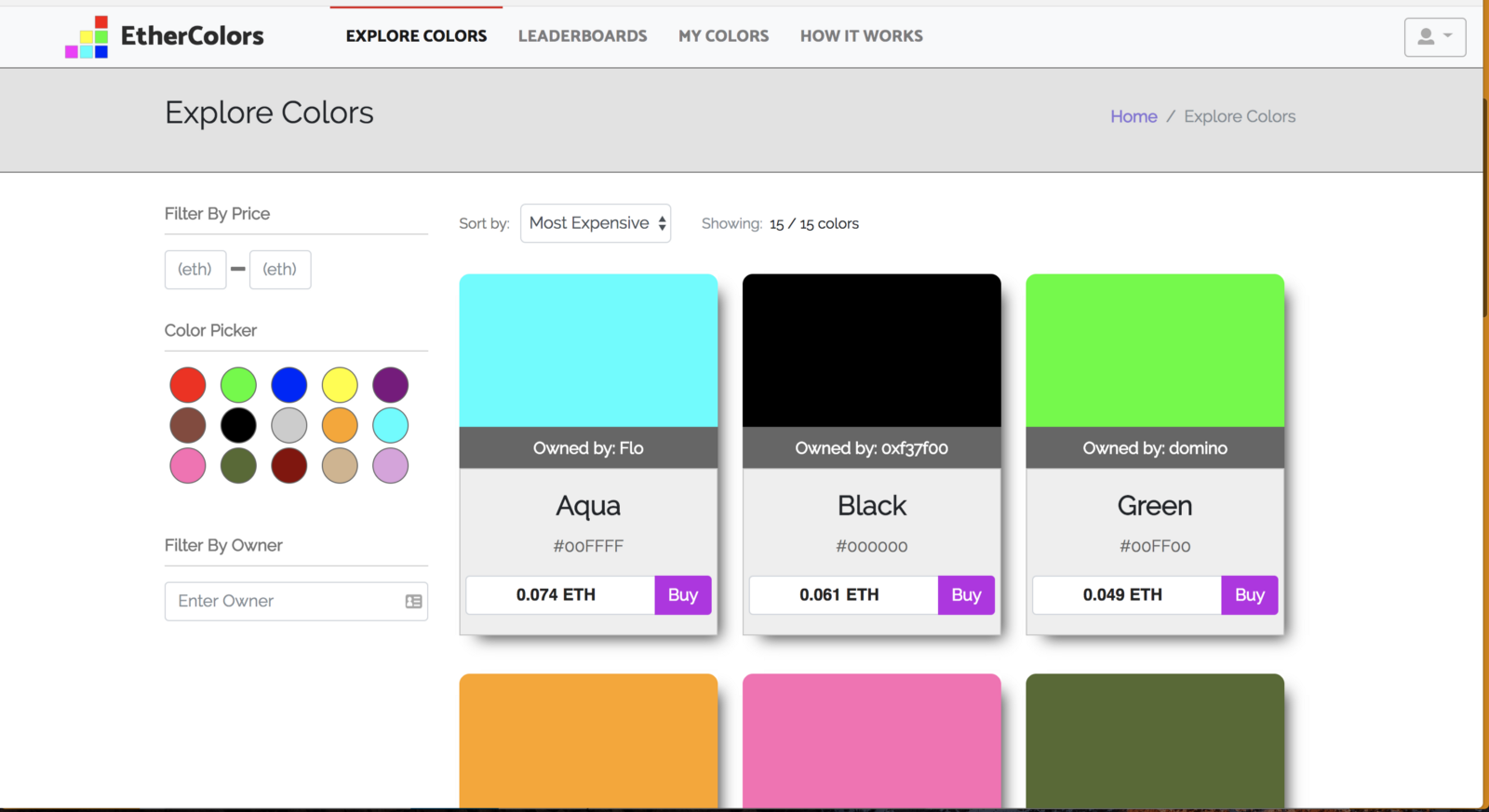
Task: Click the Black card color preview
Action: [872, 351]
